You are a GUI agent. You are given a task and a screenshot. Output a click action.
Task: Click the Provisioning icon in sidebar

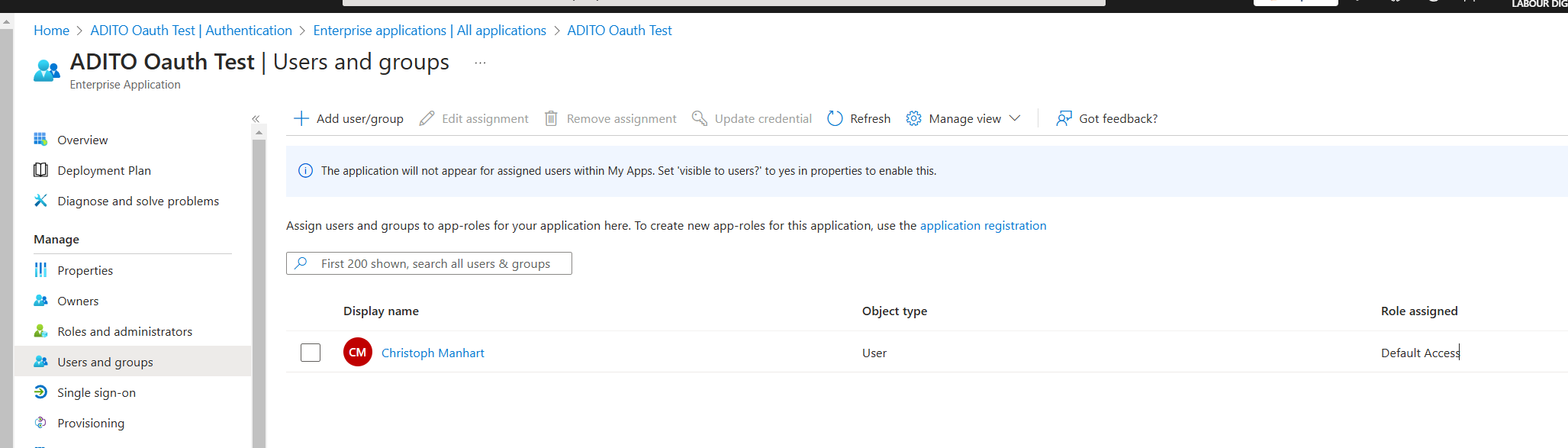(40, 423)
